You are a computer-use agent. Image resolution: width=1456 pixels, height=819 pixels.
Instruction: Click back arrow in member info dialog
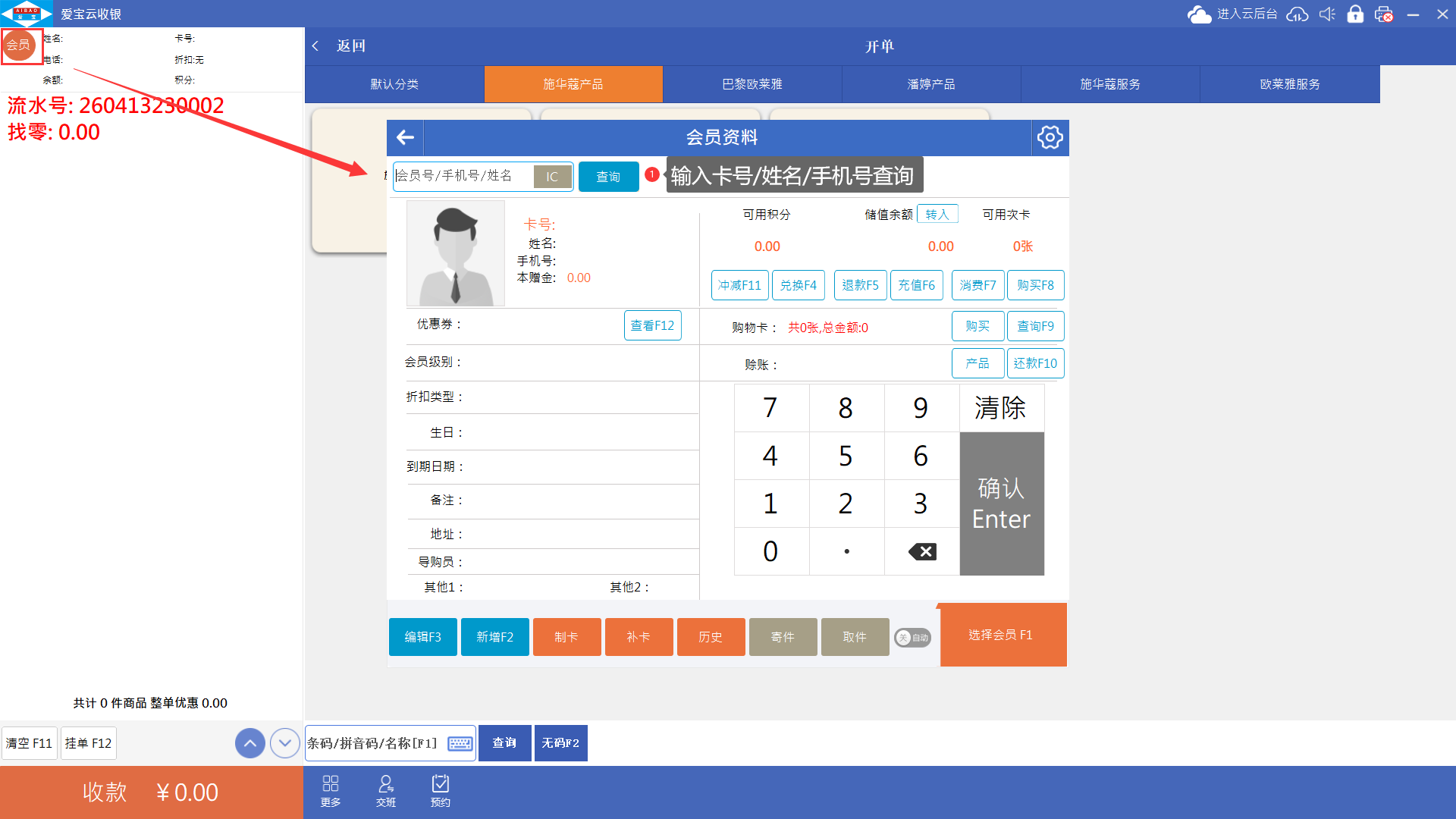coord(405,137)
